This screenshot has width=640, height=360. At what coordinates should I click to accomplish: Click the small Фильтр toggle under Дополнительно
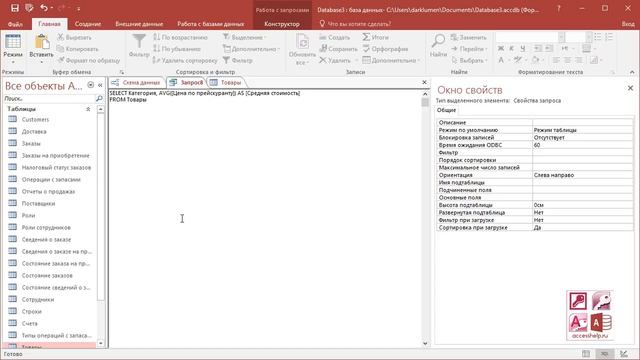(238, 60)
